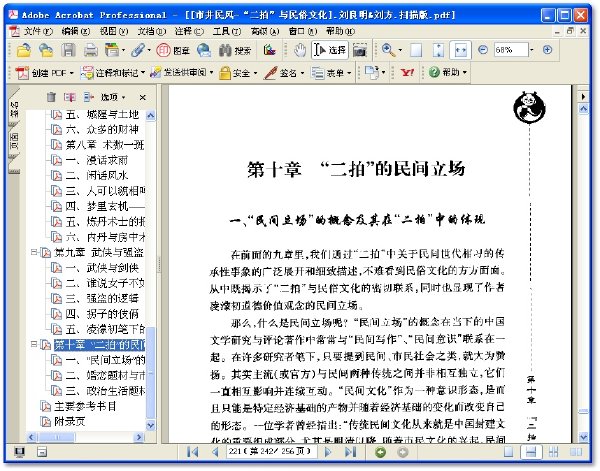Open the 注释和标记 dropdown
This screenshot has width=600, height=471.
pos(113,73)
